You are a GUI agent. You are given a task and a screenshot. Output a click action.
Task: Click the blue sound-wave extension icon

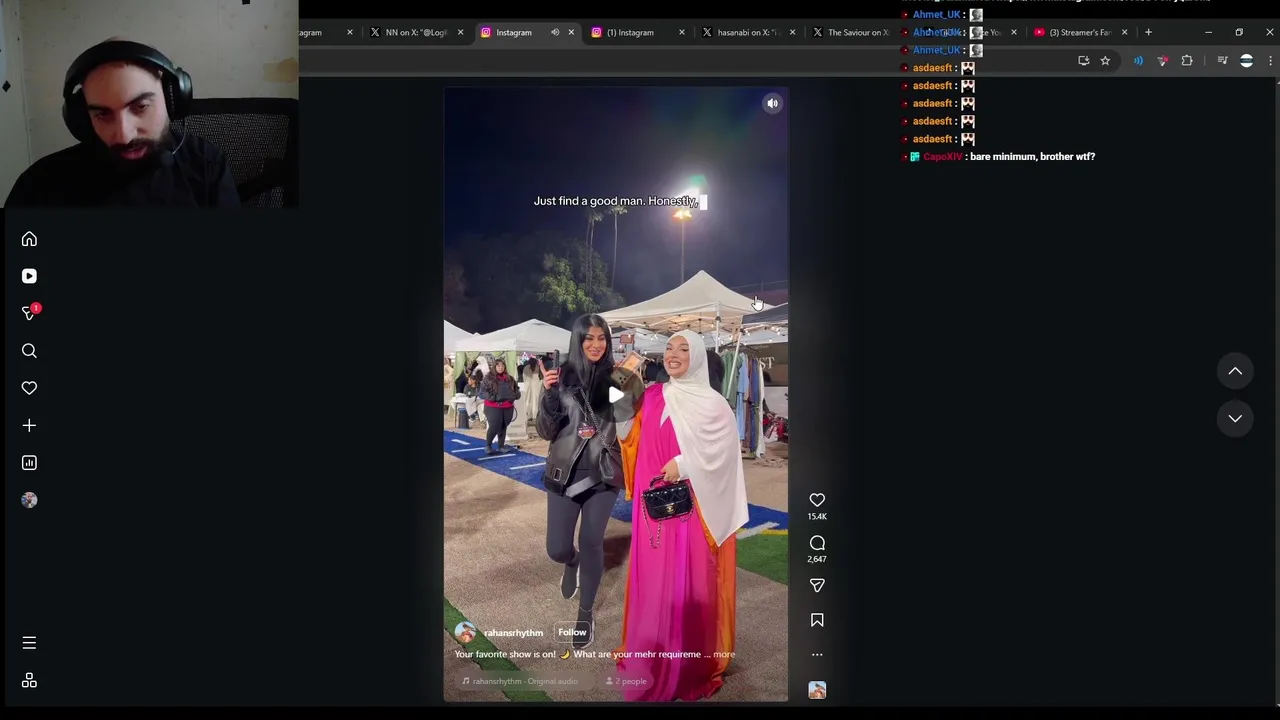(1138, 61)
